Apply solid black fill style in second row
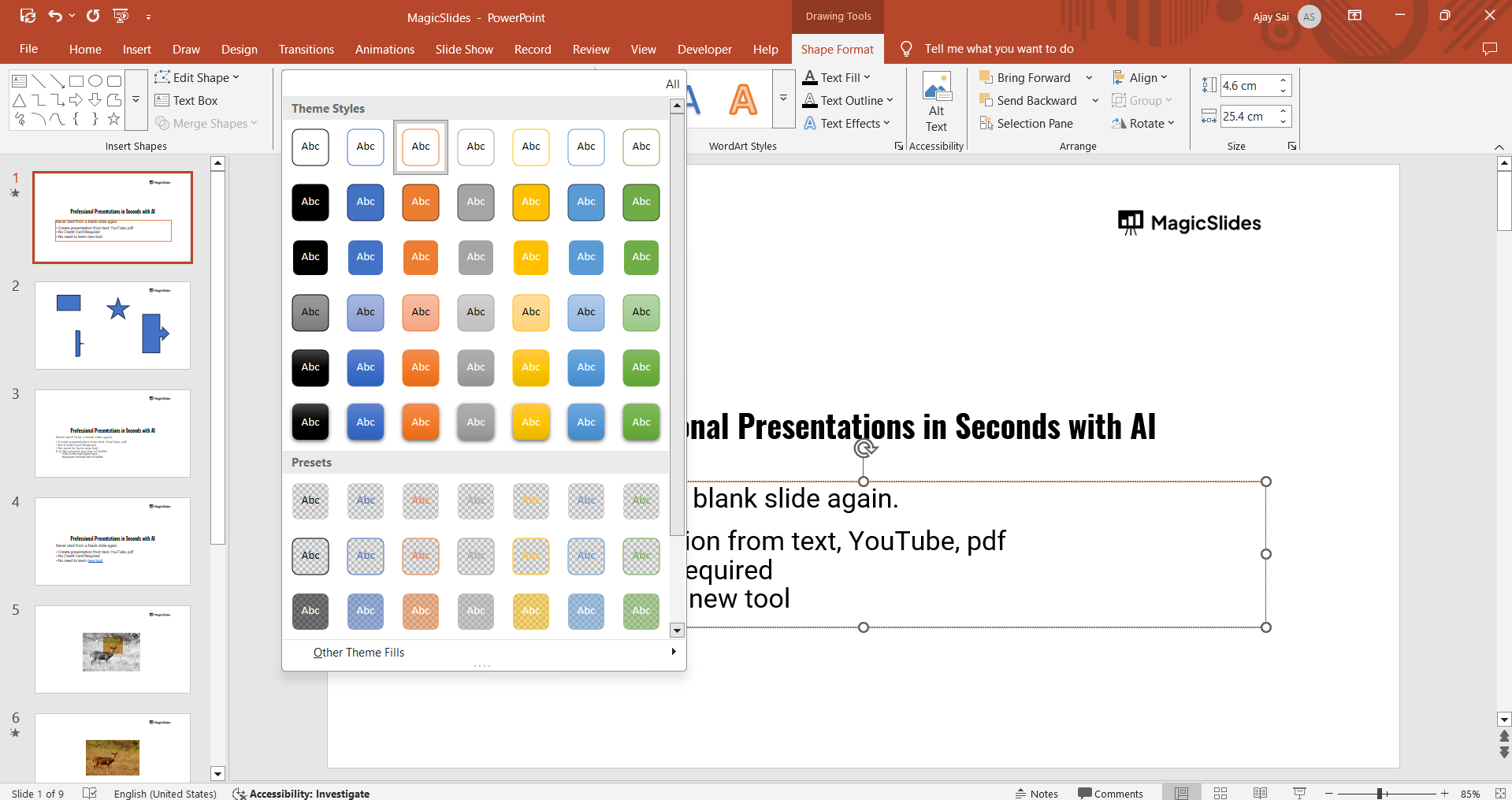 310,202
